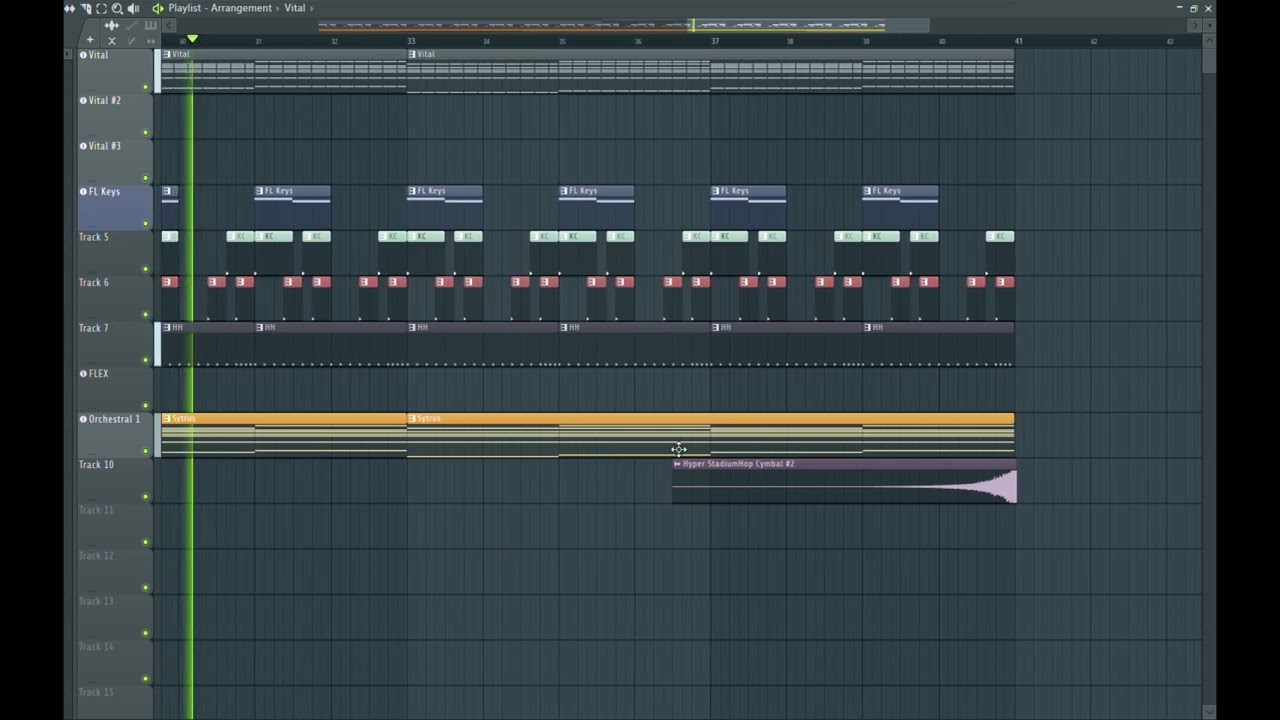The height and width of the screenshot is (720, 1280).
Task: Select the Vital track header
Action: 115,71
